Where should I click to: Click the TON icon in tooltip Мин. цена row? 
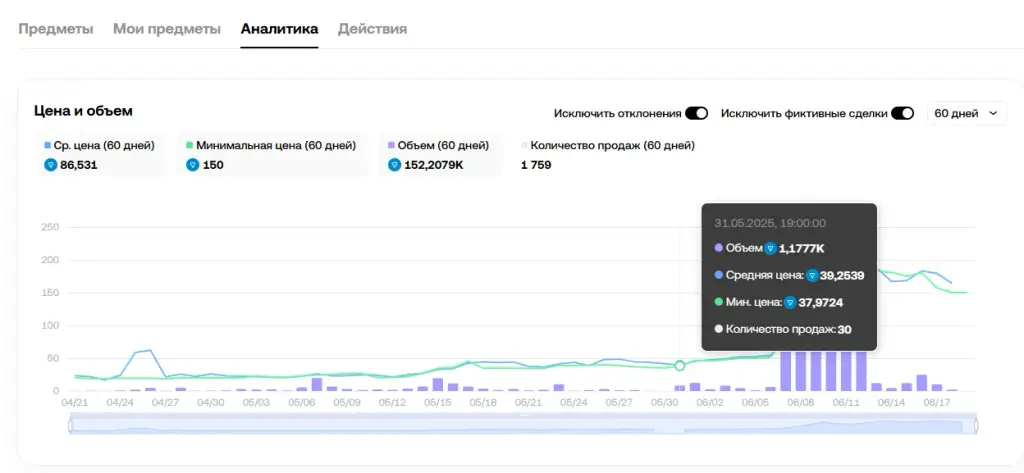click(790, 302)
